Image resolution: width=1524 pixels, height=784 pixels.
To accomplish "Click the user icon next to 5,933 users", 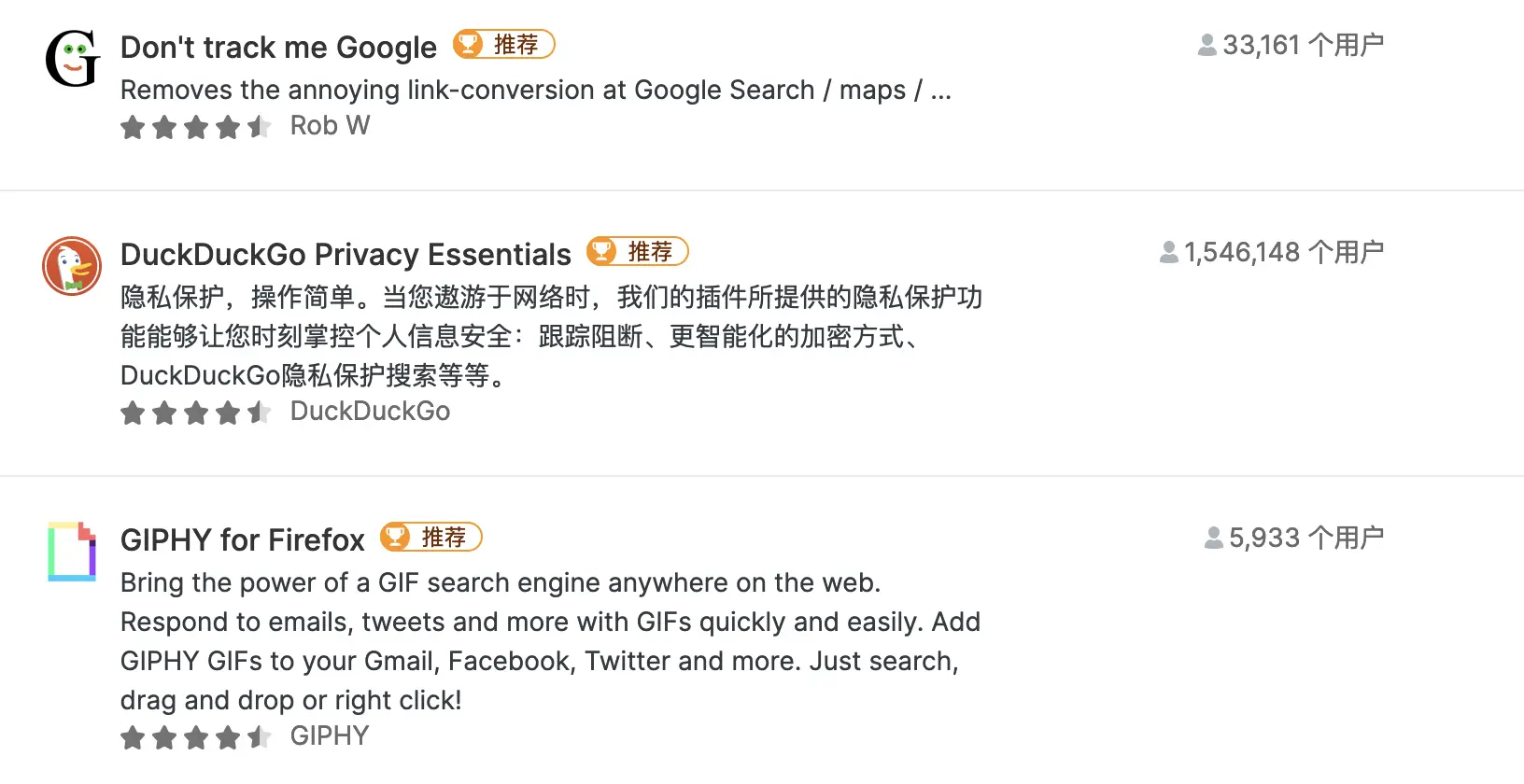I will tap(1214, 538).
